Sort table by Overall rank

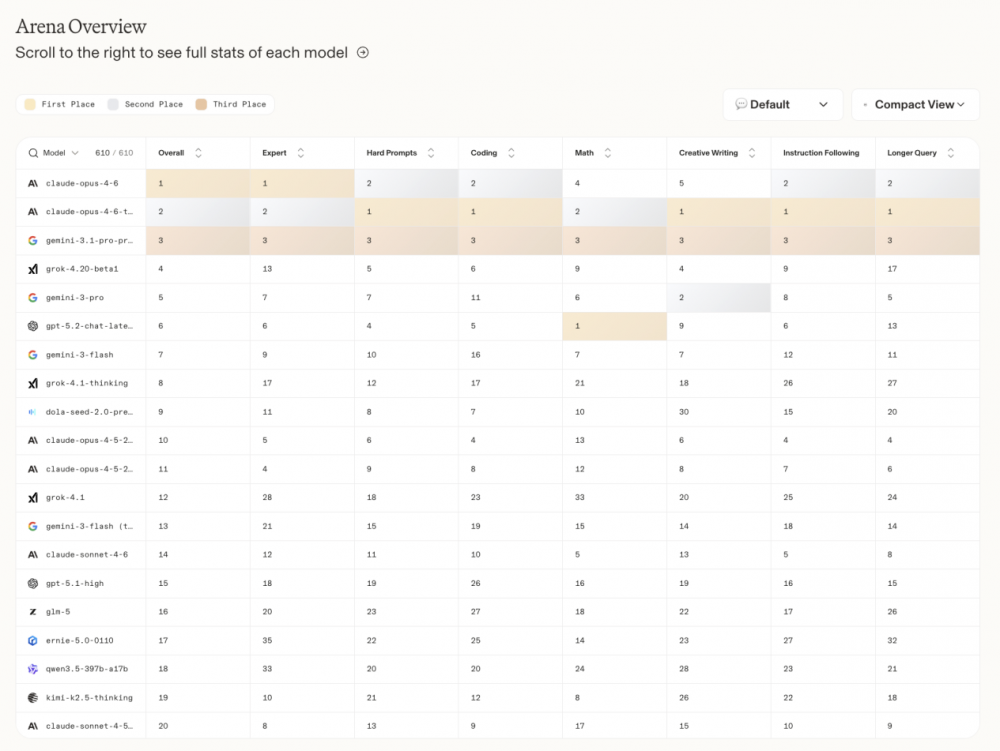click(198, 153)
